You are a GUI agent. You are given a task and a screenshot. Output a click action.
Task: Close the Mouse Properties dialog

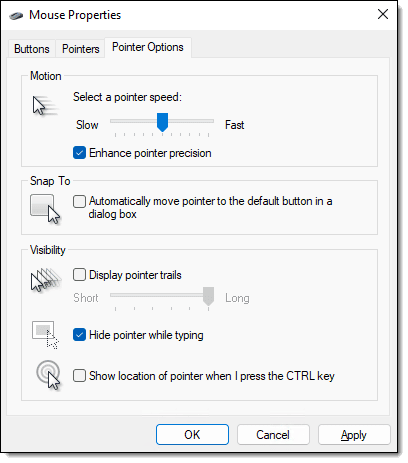click(383, 14)
